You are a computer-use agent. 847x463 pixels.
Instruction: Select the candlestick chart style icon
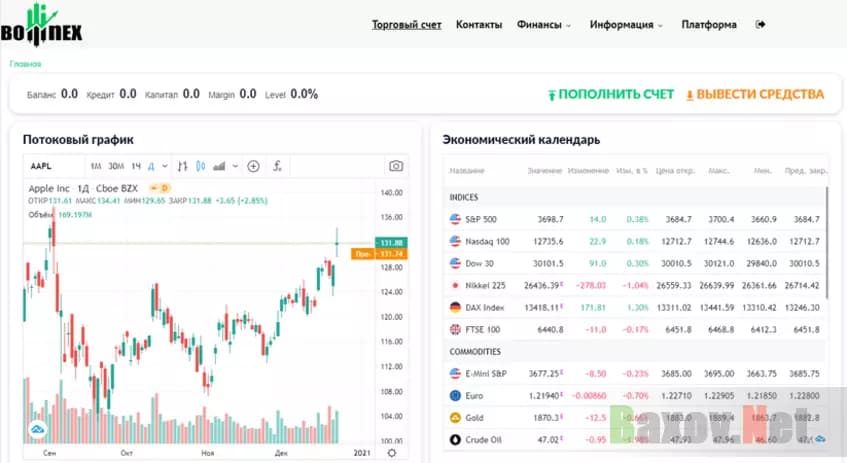[201, 166]
